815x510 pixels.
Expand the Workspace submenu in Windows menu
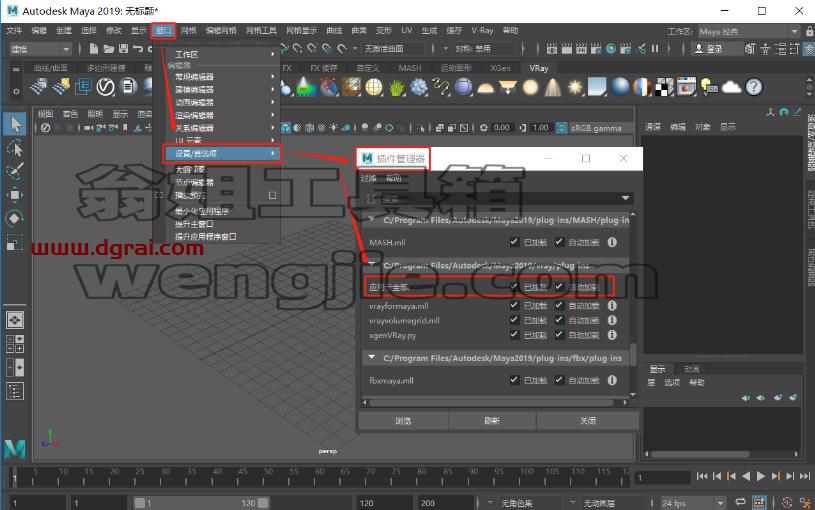click(222, 54)
